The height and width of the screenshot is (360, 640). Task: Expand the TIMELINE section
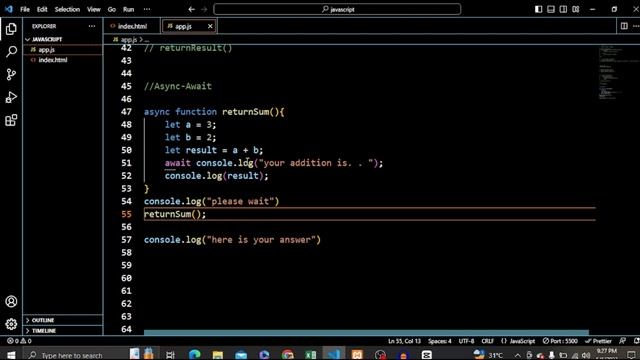63,331
